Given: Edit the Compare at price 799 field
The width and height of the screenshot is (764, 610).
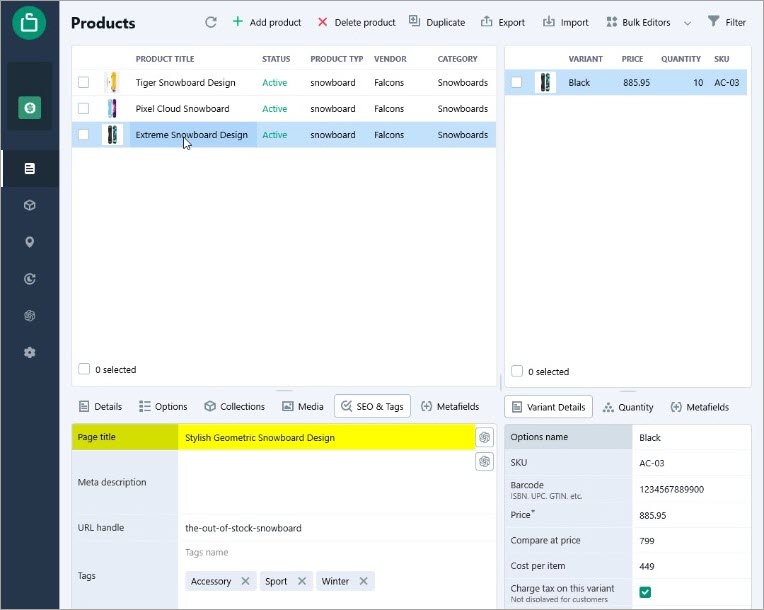Looking at the screenshot, I should [x=691, y=540].
